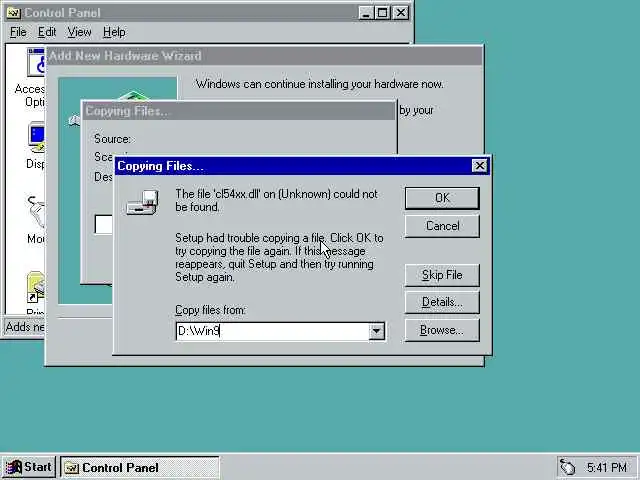
Task: Select the Display icon in Control Panel
Action: (36, 138)
